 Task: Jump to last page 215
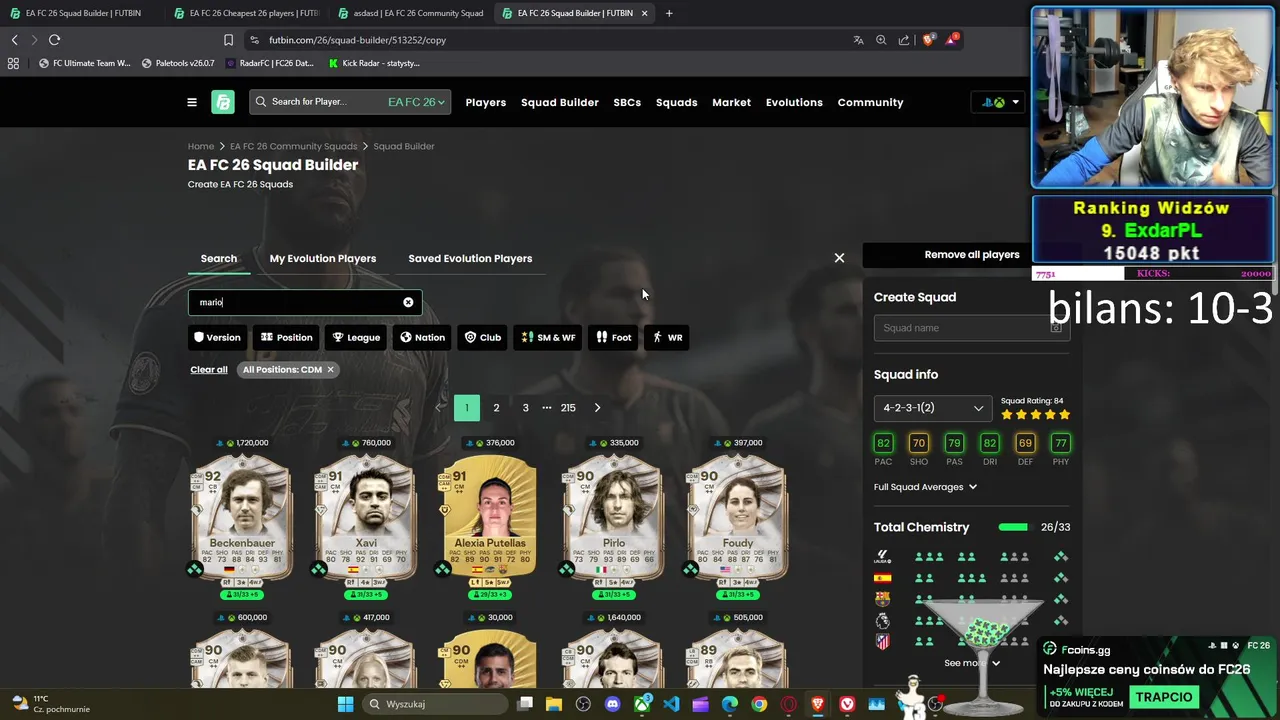[x=568, y=408]
